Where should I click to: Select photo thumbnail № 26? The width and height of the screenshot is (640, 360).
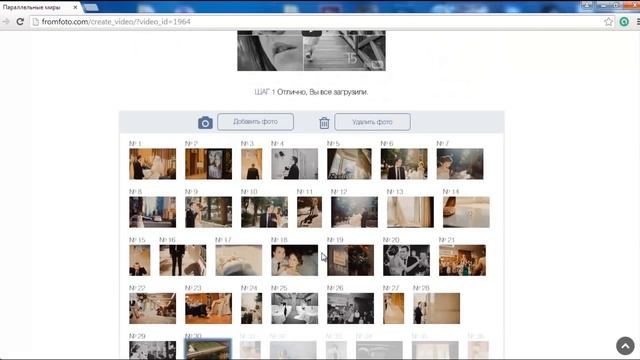[x=350, y=309]
